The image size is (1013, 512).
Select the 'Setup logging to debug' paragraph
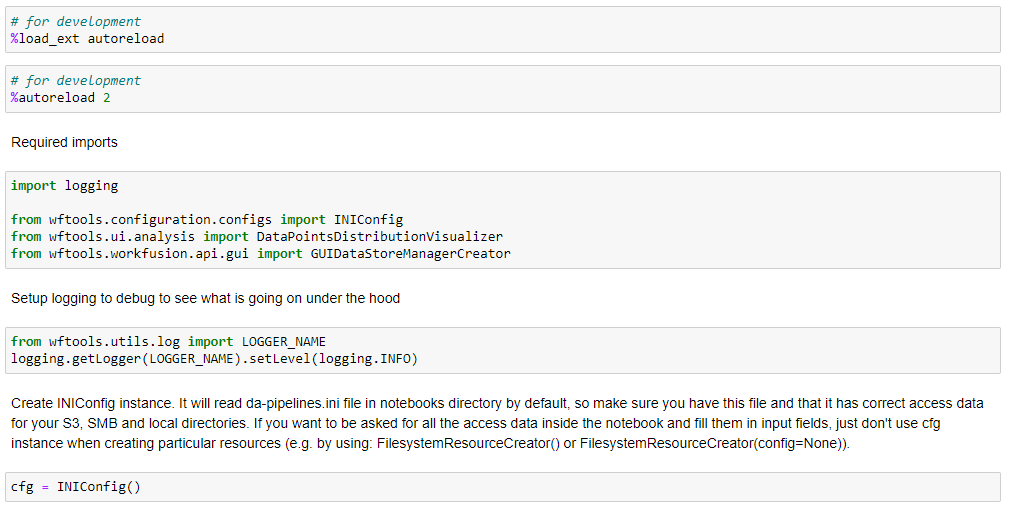click(x=205, y=298)
